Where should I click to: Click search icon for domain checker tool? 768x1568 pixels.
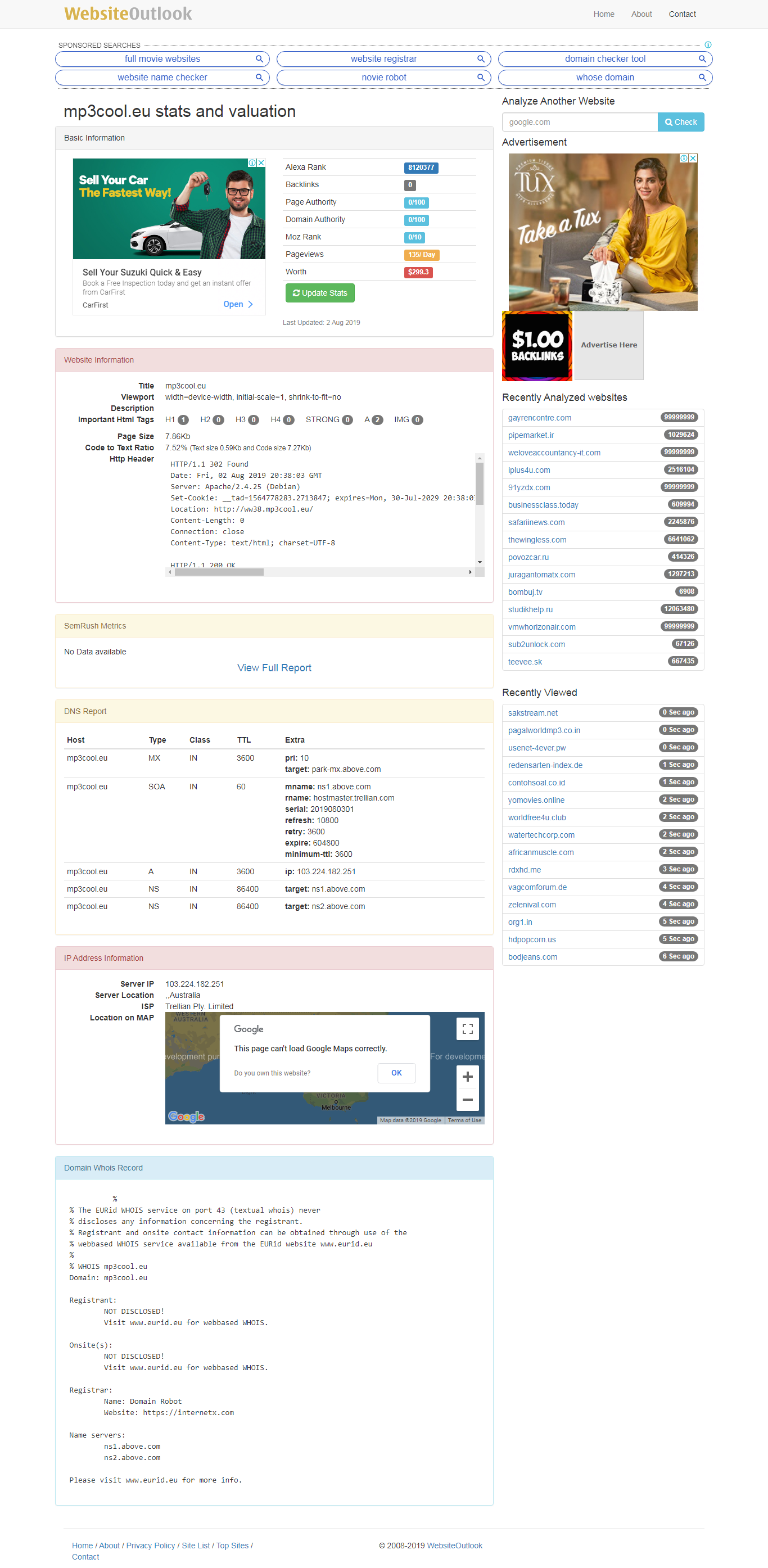(702, 59)
